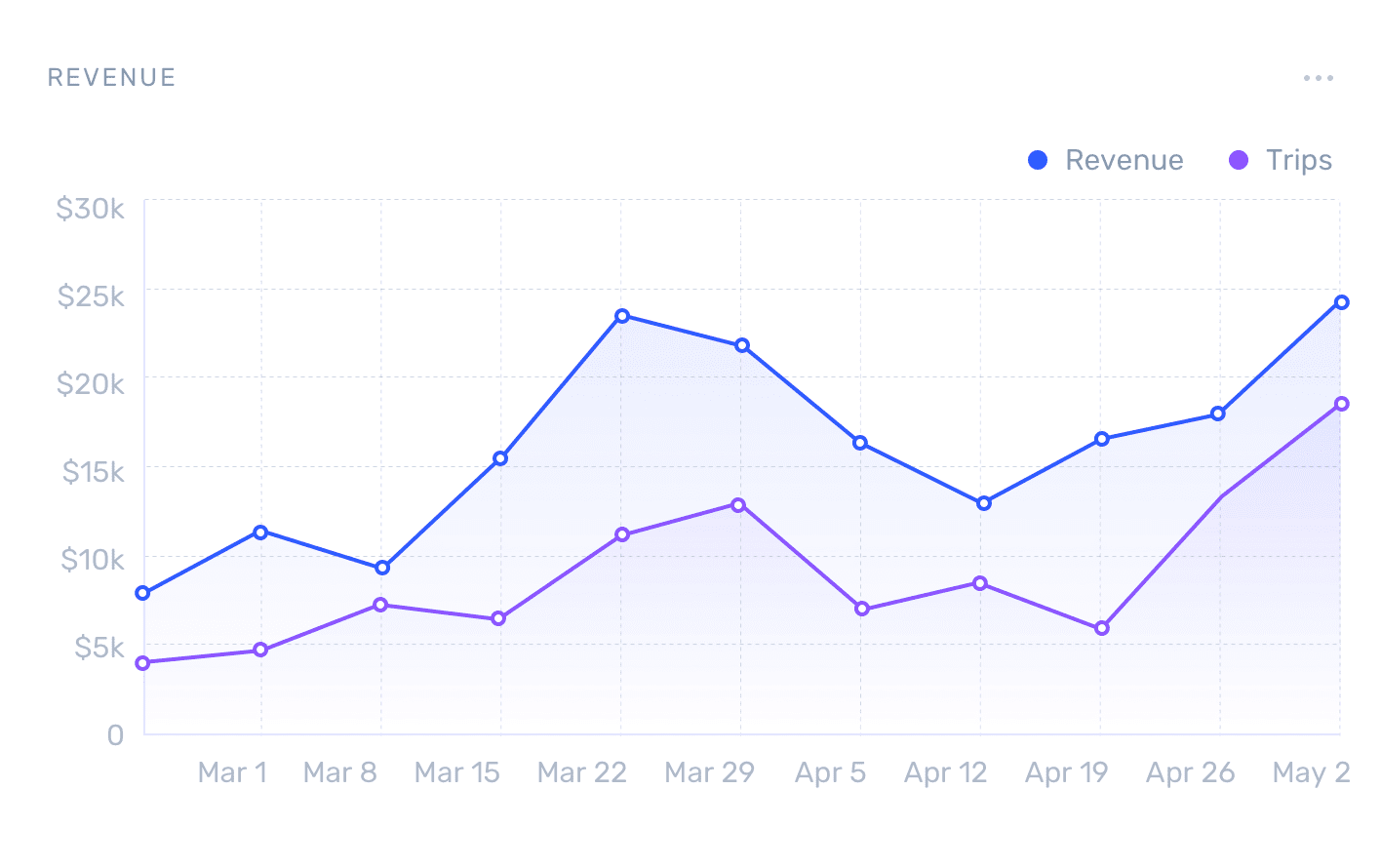The height and width of the screenshot is (868, 1381).
Task: Toggle the Revenue series in legend
Action: tap(1124, 160)
